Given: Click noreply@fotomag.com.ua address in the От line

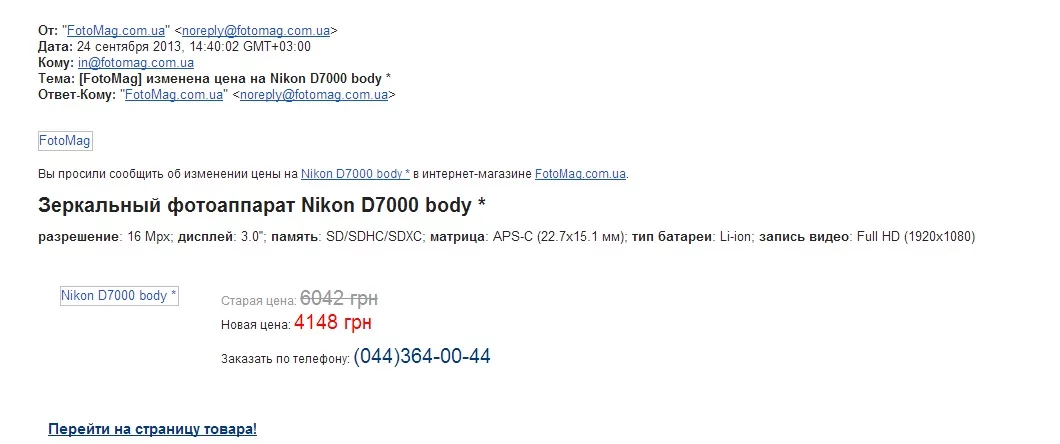Looking at the screenshot, I should 256,31.
